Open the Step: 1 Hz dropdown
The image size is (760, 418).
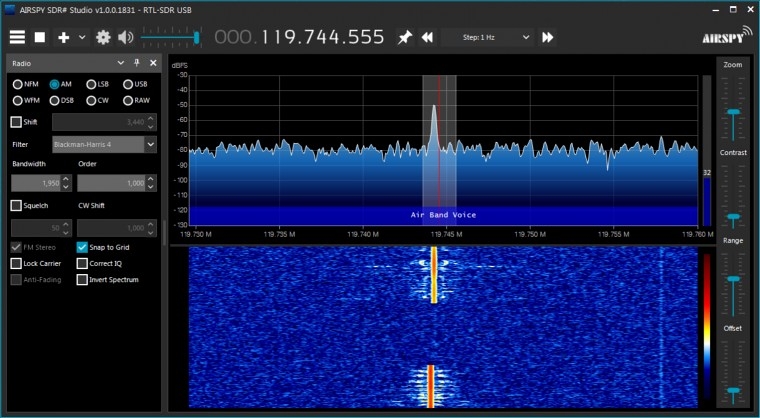point(487,37)
